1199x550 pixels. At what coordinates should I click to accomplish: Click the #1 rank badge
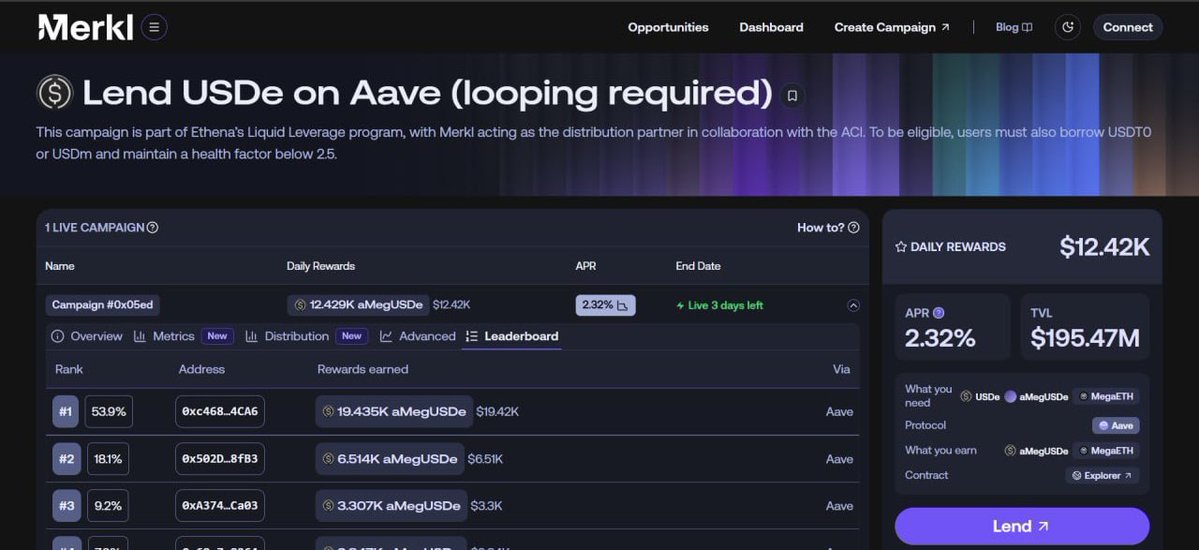[66, 412]
